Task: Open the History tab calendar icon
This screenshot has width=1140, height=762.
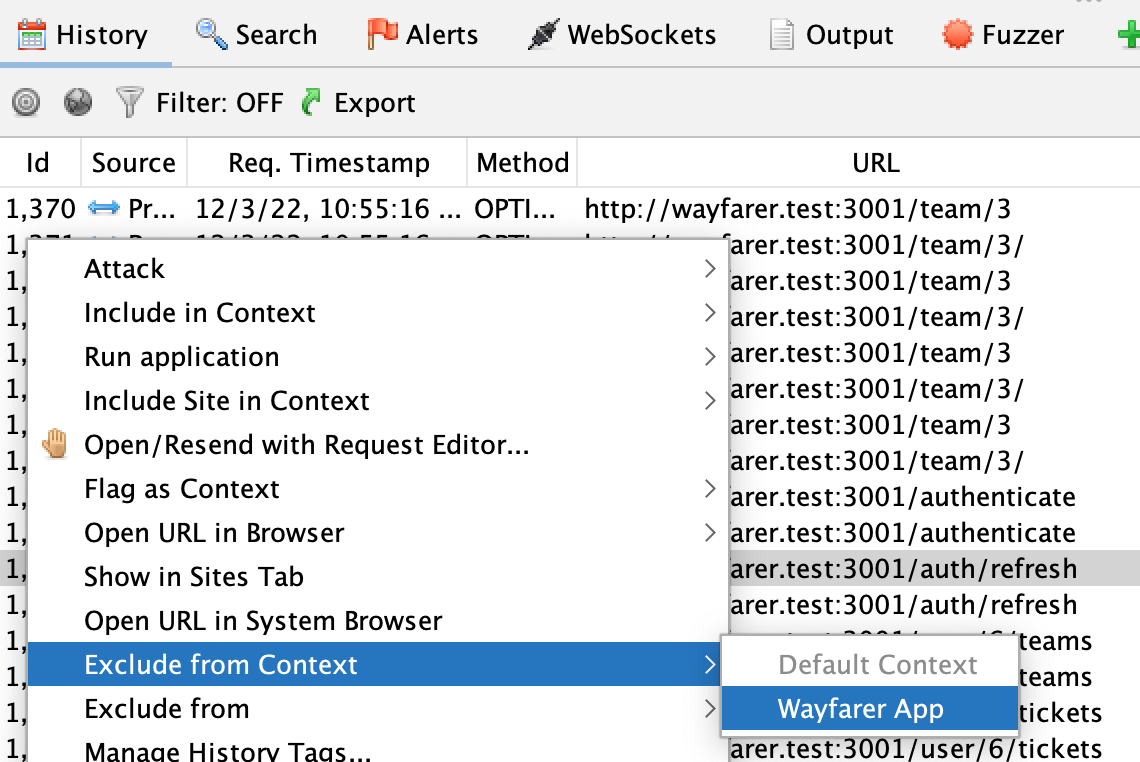Action: [31, 35]
